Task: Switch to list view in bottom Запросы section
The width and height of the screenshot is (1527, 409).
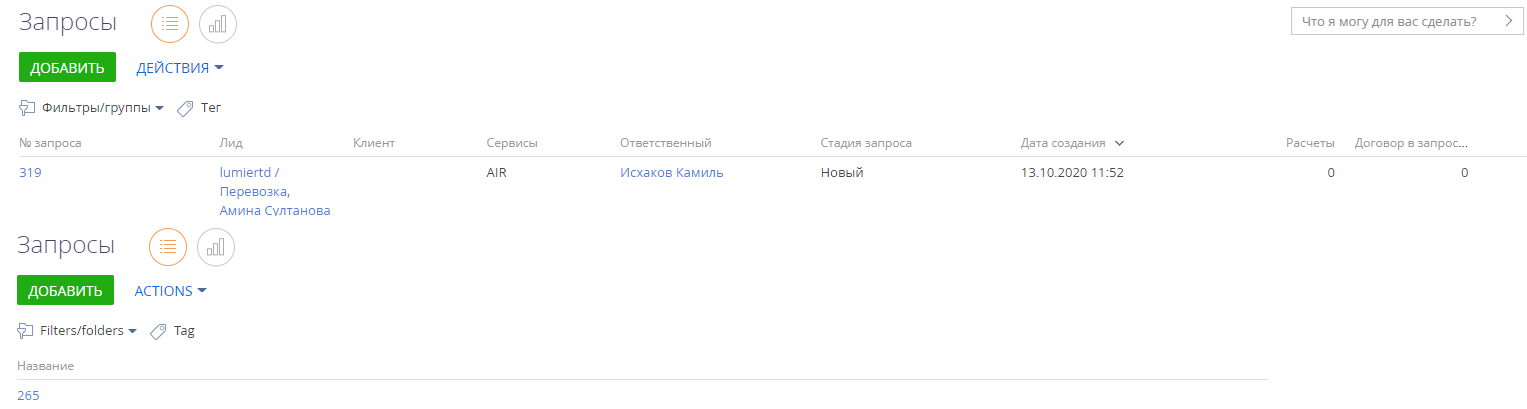Action: [x=167, y=246]
